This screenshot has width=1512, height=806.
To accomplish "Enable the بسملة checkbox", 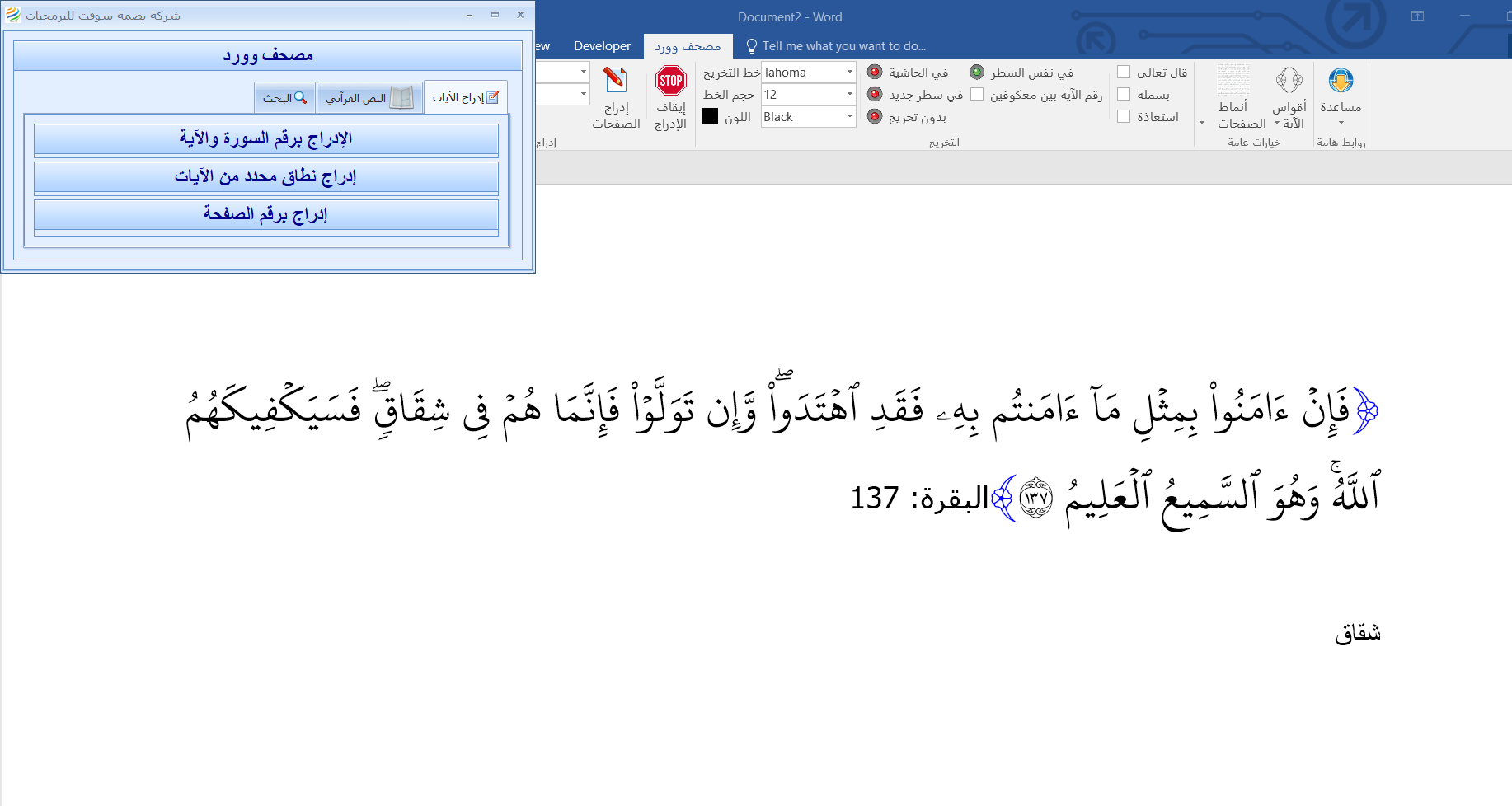I will [x=1124, y=95].
